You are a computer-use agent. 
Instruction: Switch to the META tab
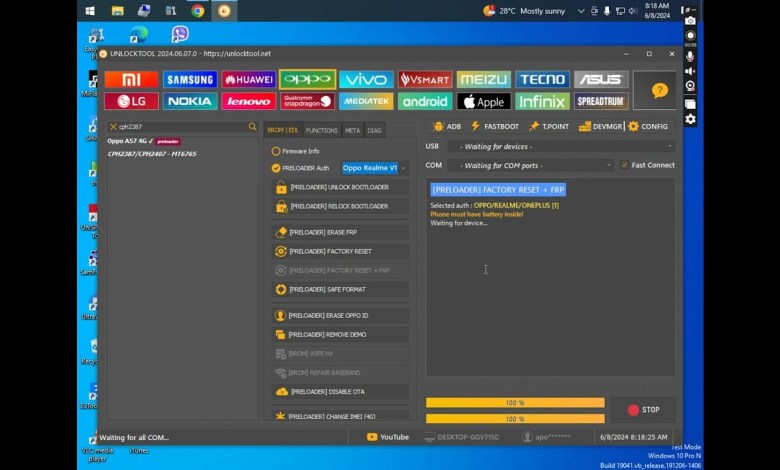(x=352, y=130)
